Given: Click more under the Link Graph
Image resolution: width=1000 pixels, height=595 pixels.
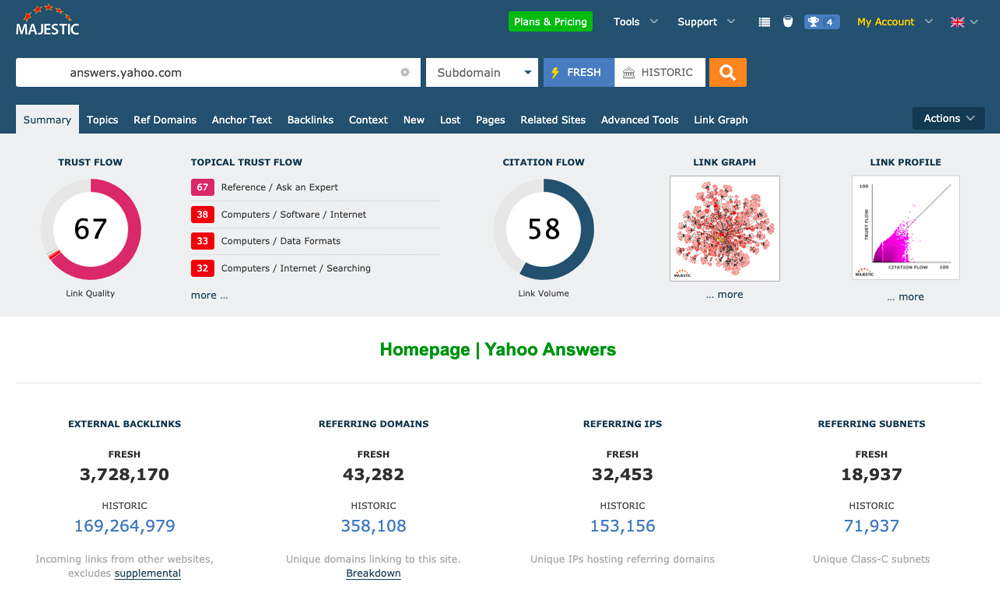Looking at the screenshot, I should pos(724,295).
